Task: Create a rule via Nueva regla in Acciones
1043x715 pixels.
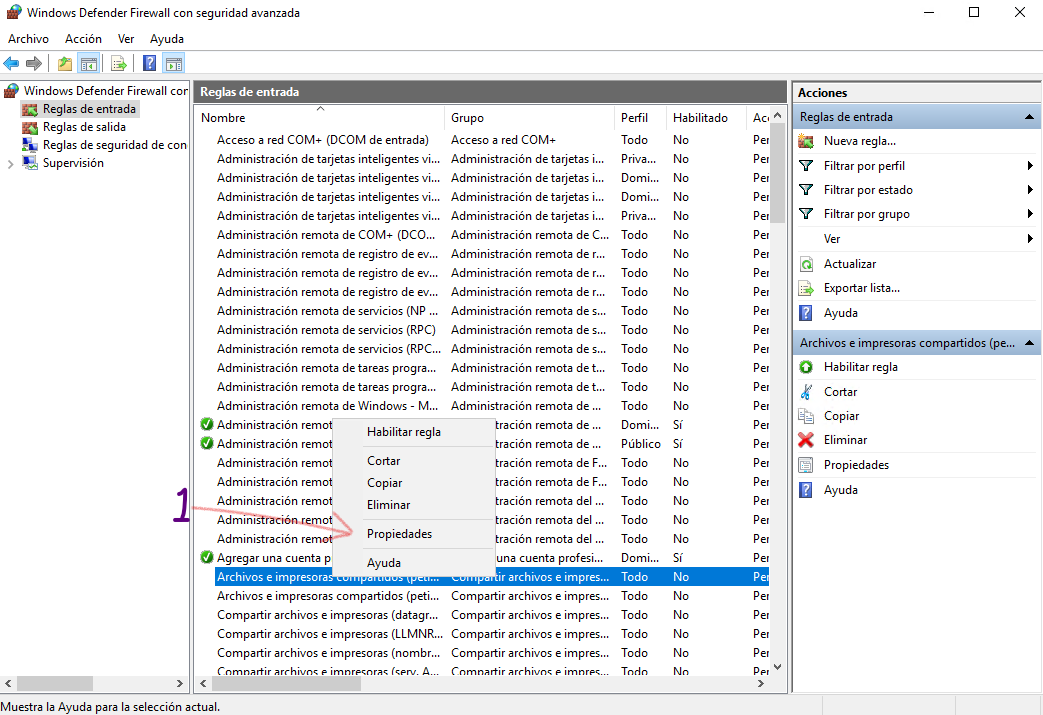Action: (859, 141)
